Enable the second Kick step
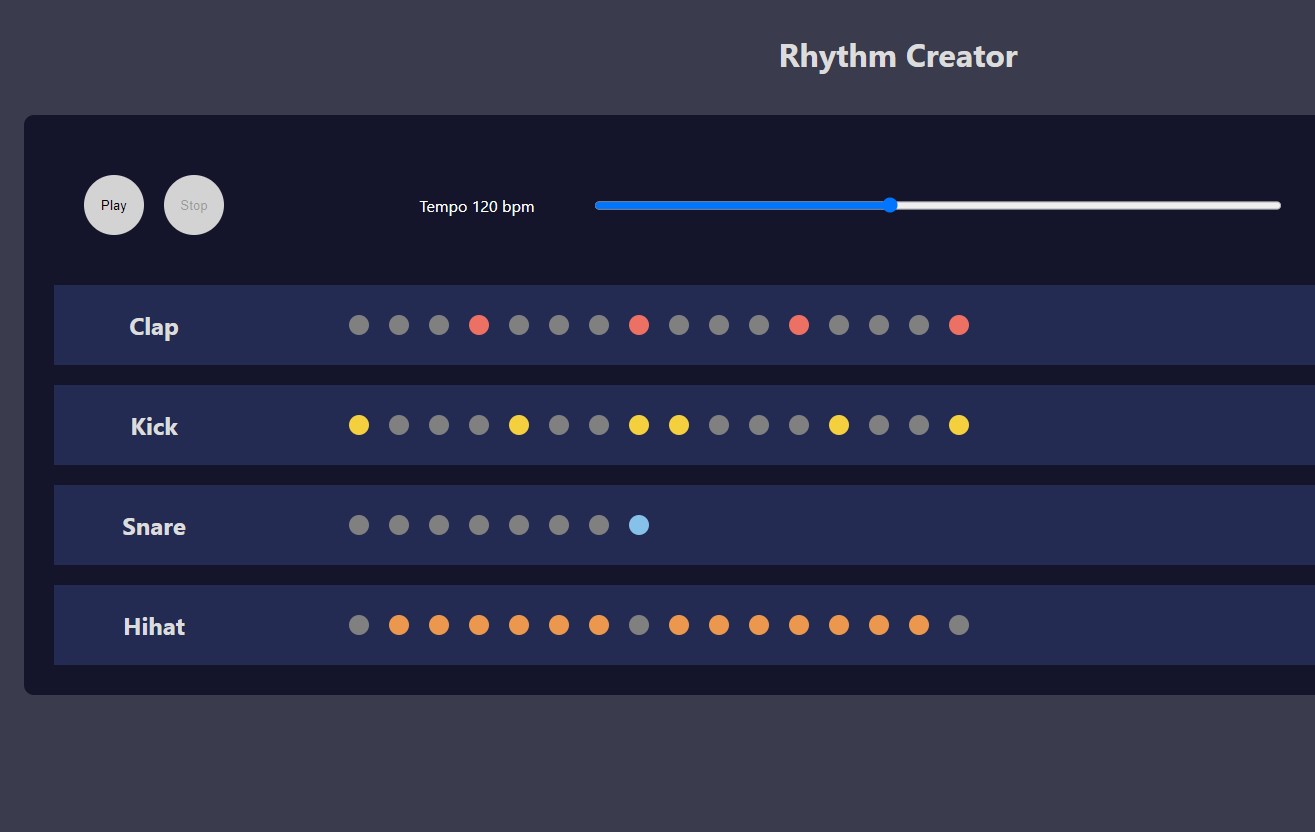Screen dimensions: 1315x832 pyautogui.click(x=399, y=425)
